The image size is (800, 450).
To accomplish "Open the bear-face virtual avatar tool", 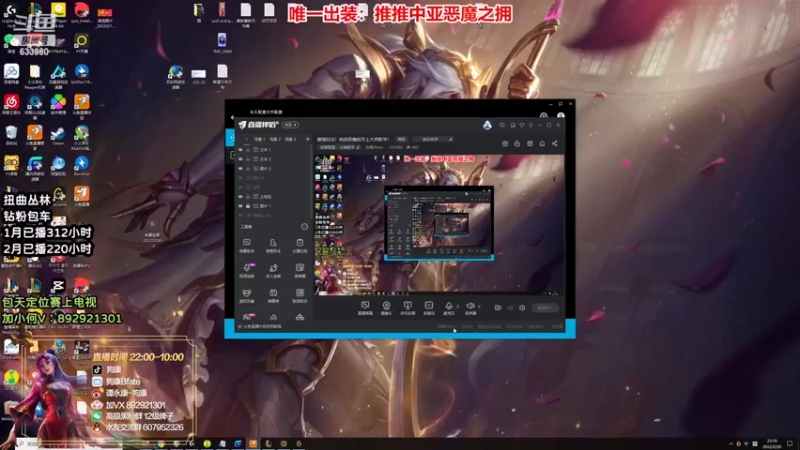I will [x=246, y=295].
